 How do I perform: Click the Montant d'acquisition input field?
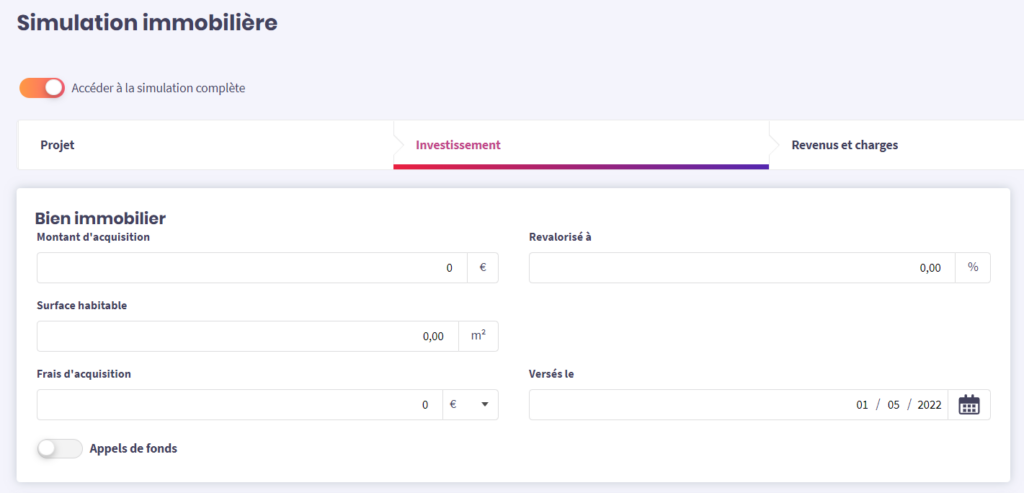(x=251, y=268)
